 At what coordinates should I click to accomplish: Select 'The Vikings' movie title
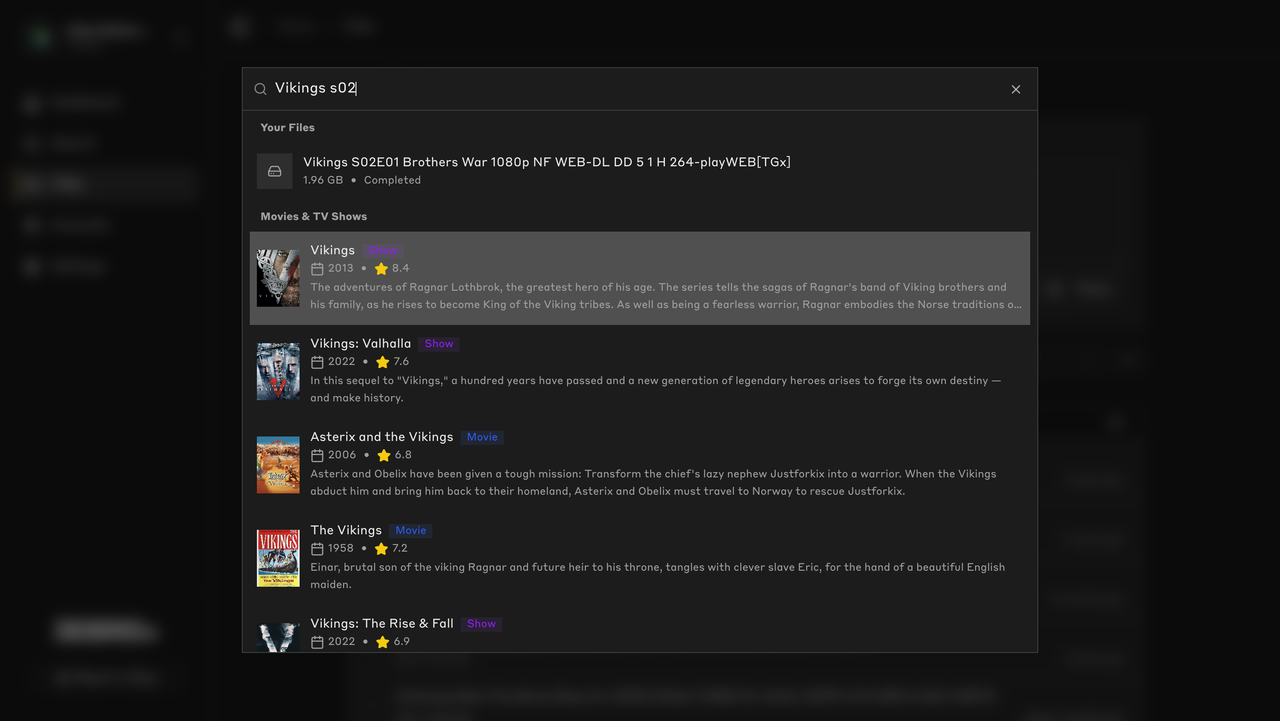click(346, 530)
